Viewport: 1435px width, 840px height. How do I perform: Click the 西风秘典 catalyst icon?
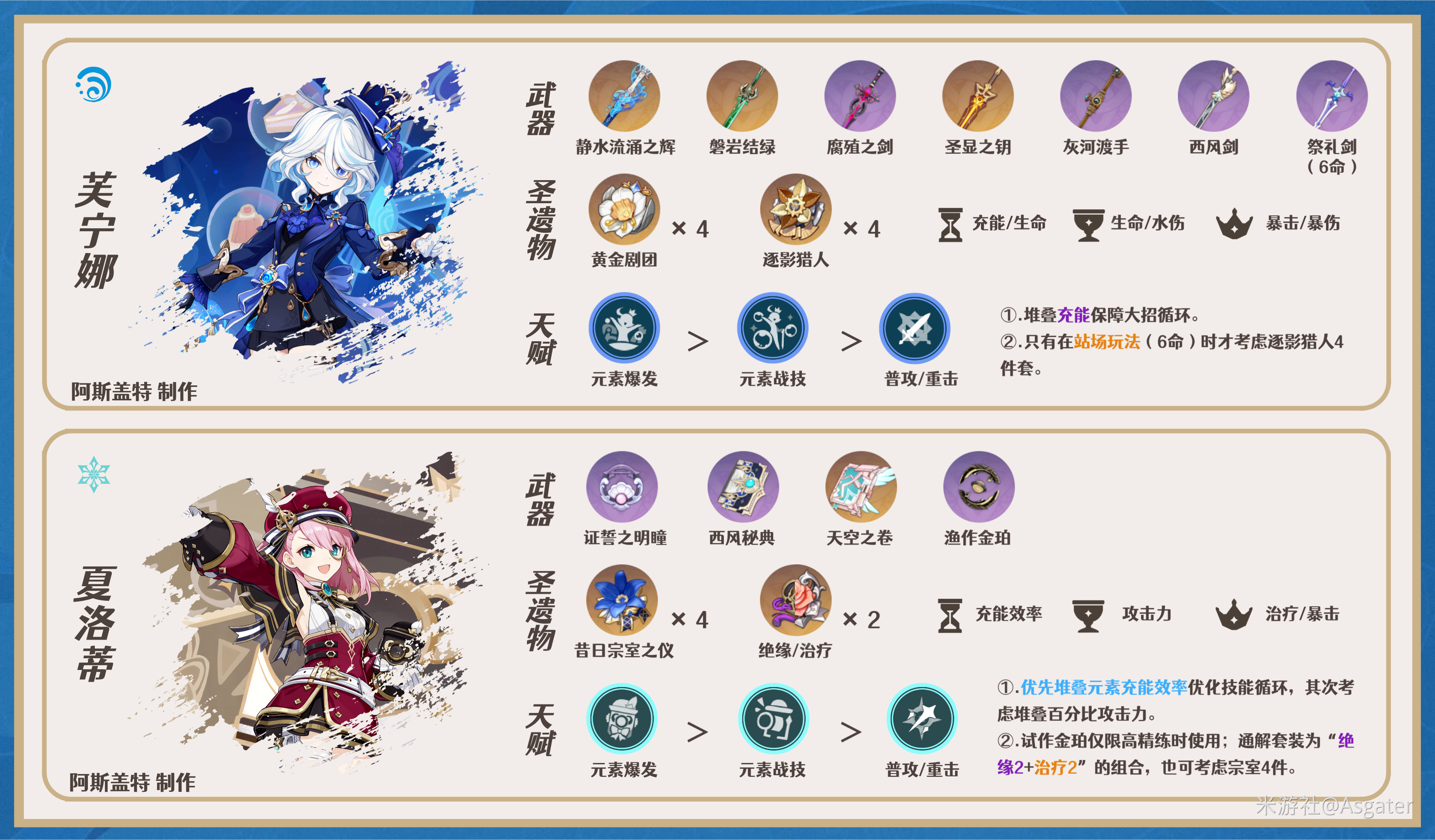click(x=743, y=487)
